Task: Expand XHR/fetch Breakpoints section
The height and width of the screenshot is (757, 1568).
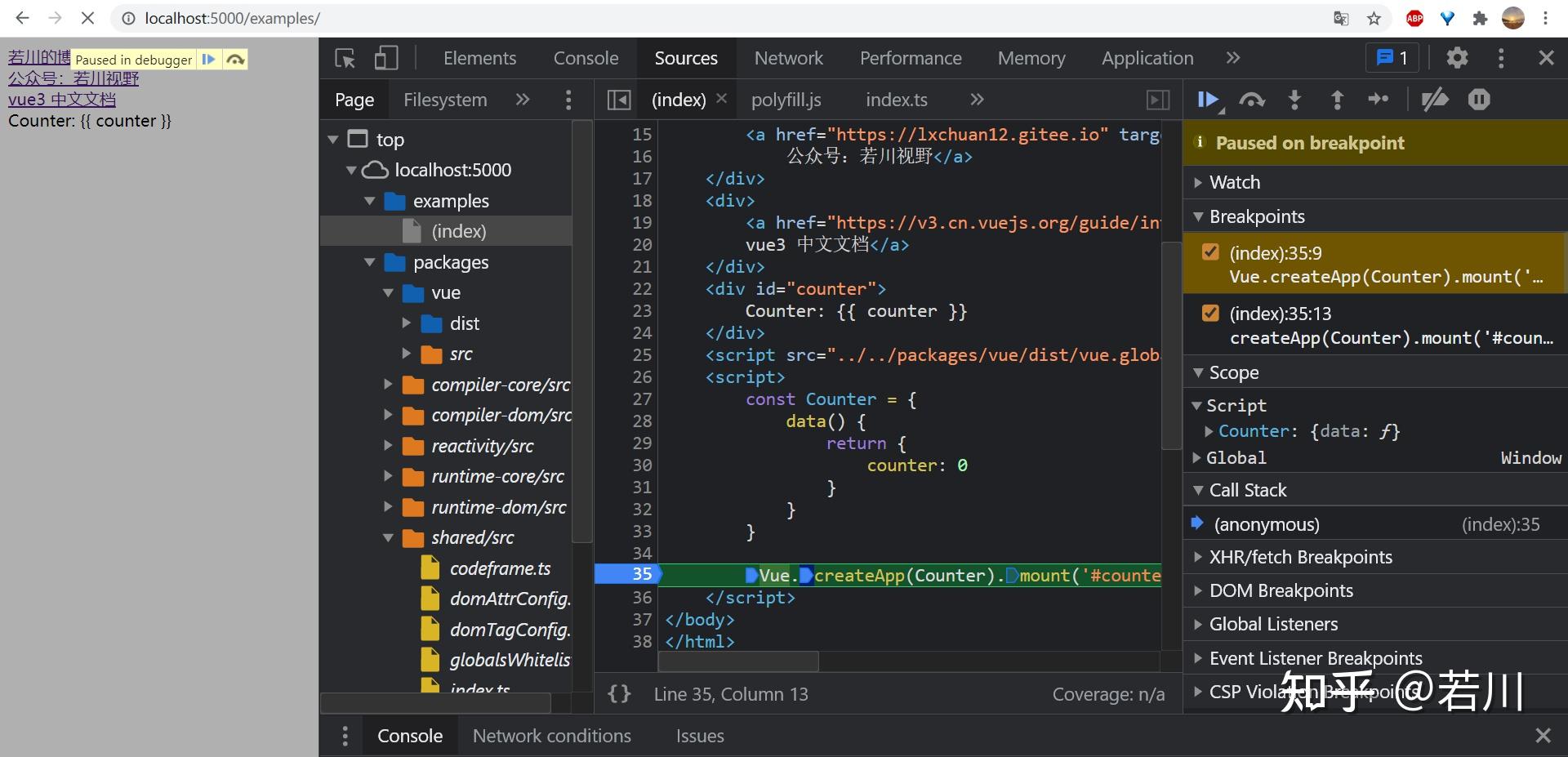Action: pyautogui.click(x=1375, y=557)
